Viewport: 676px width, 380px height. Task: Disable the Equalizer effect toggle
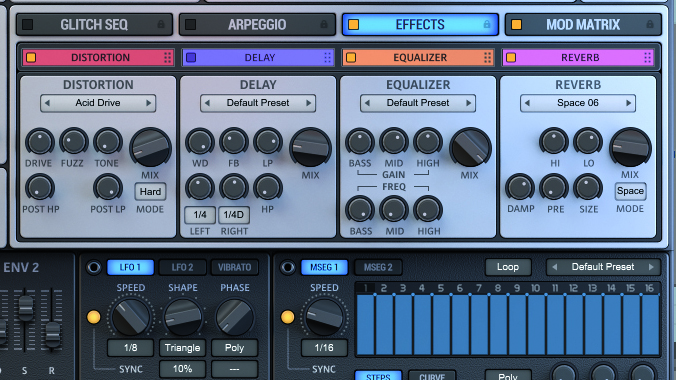(351, 57)
